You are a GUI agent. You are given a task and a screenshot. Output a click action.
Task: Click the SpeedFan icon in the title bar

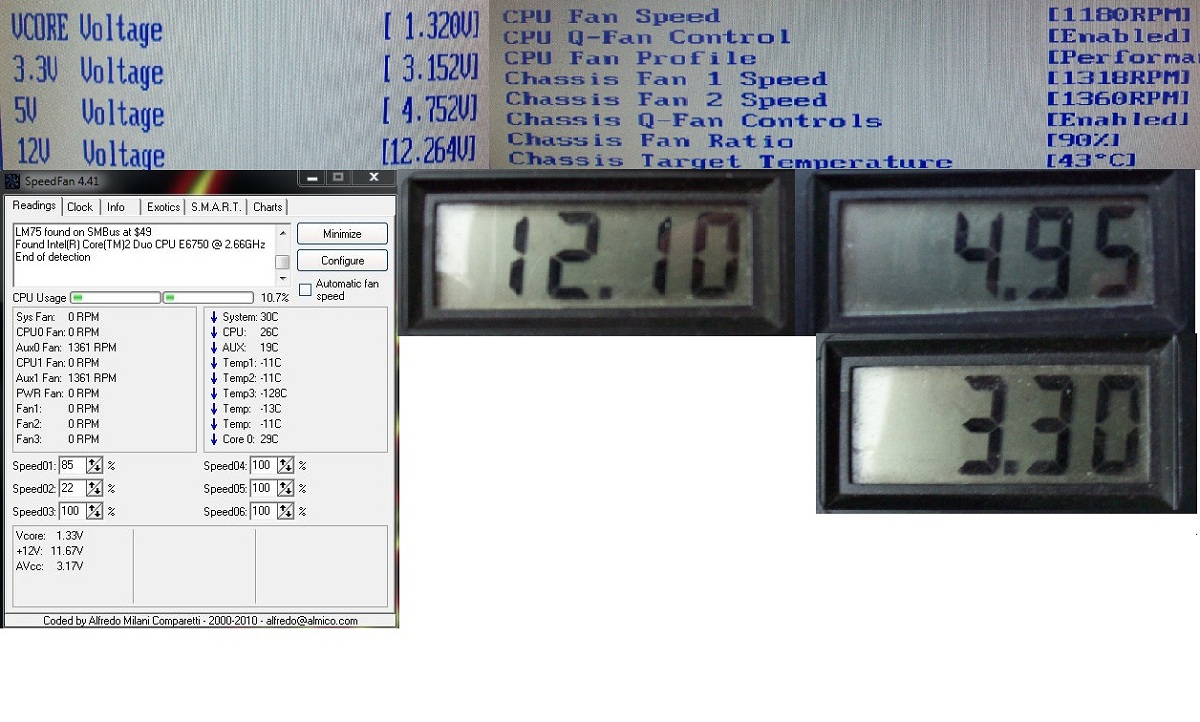12,180
